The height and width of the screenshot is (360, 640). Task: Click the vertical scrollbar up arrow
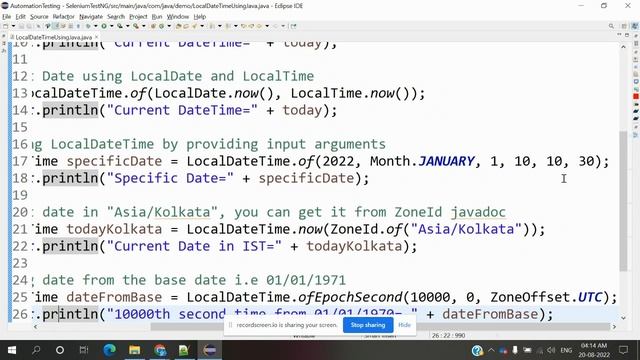pyautogui.click(x=623, y=47)
